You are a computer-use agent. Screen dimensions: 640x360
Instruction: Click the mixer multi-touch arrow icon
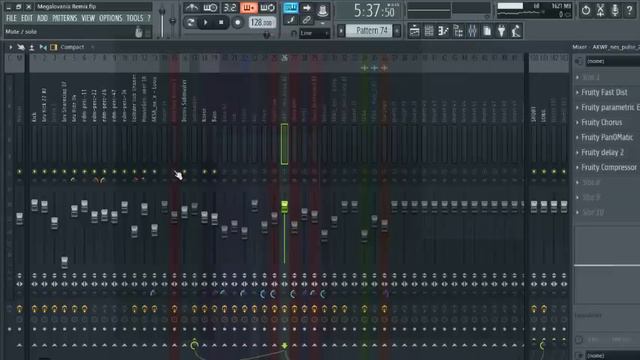[21, 47]
